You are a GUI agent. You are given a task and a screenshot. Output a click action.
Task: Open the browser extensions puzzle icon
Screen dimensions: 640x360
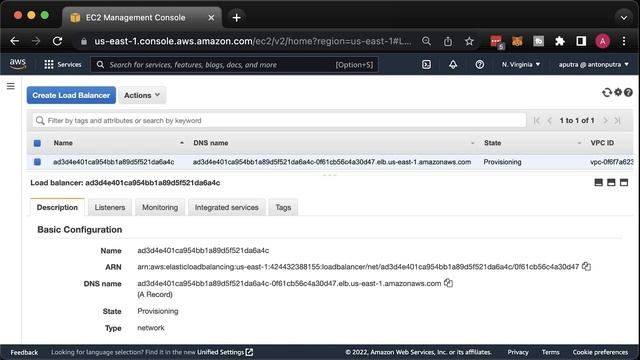(x=560, y=41)
